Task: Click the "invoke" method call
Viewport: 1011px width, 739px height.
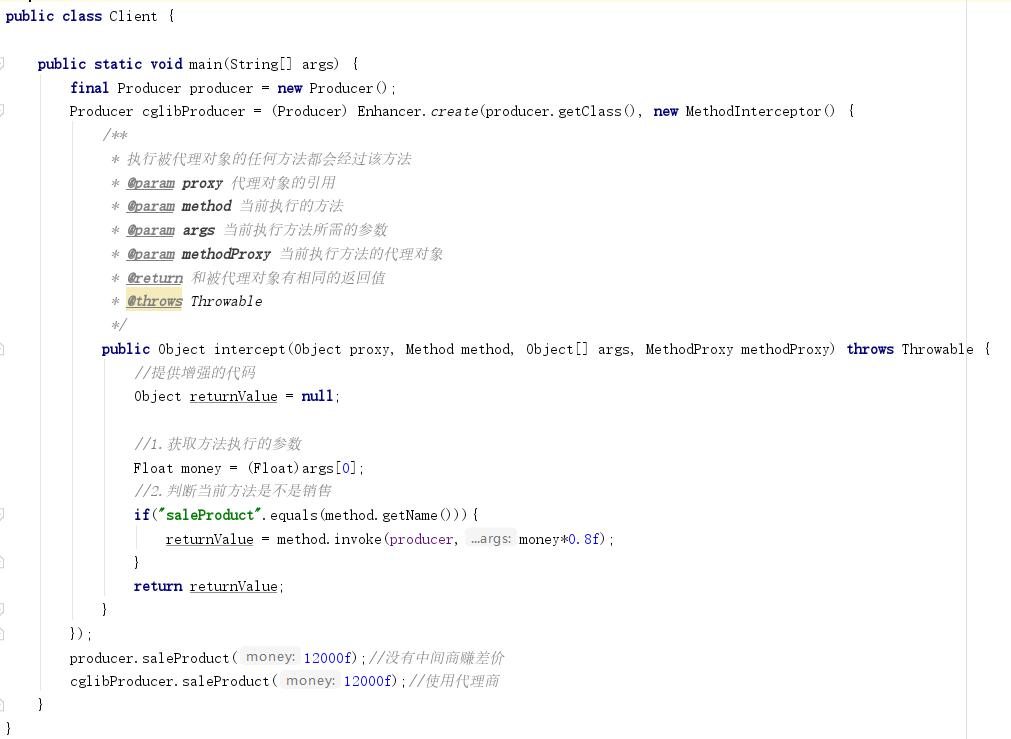Action: (358, 539)
